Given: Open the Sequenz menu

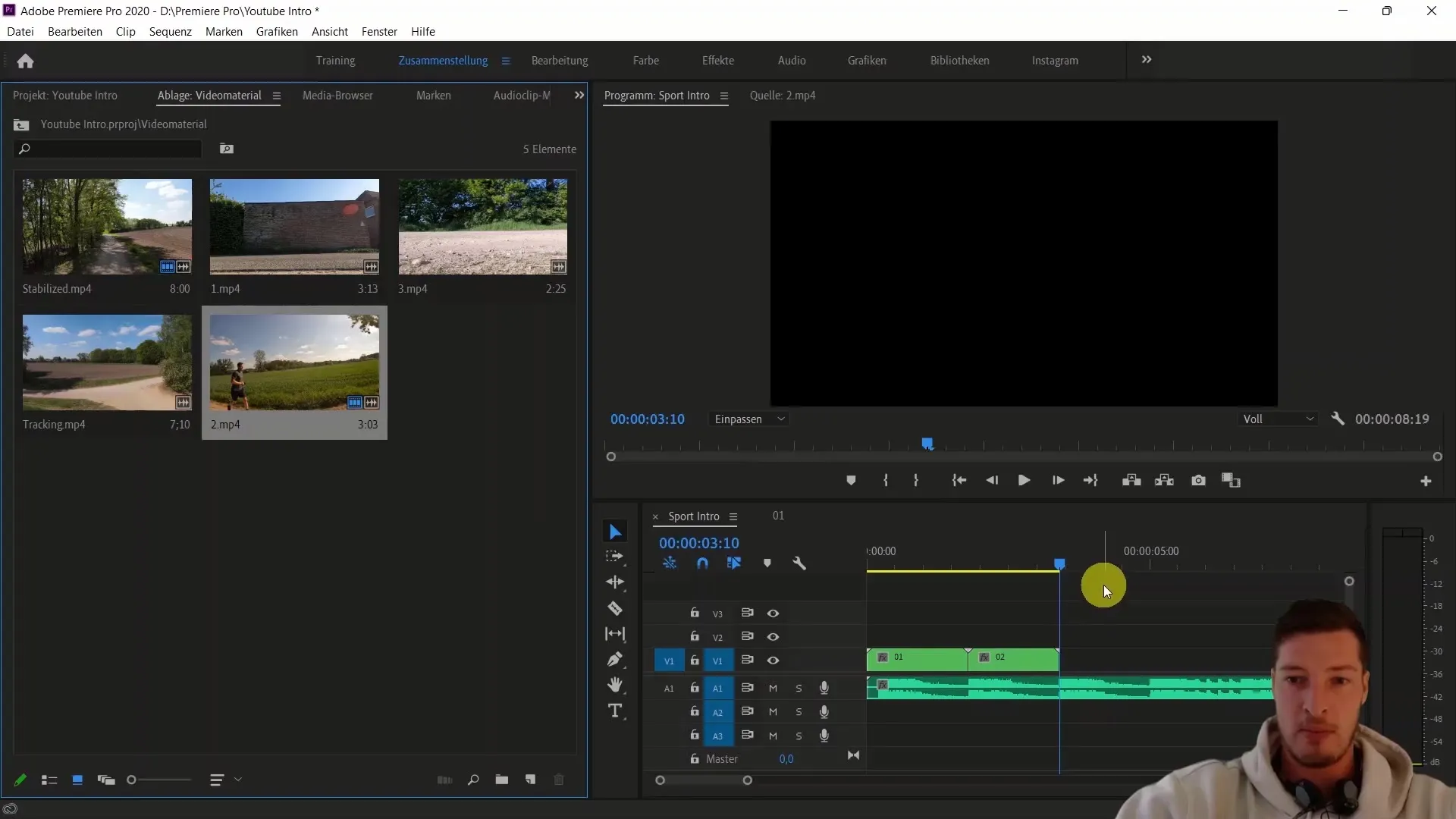Looking at the screenshot, I should pyautogui.click(x=171, y=32).
